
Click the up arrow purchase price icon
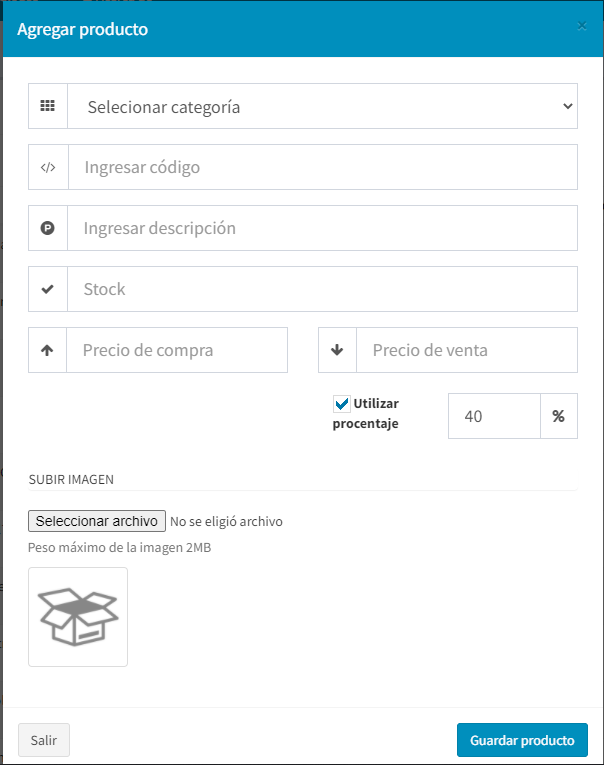click(48, 350)
